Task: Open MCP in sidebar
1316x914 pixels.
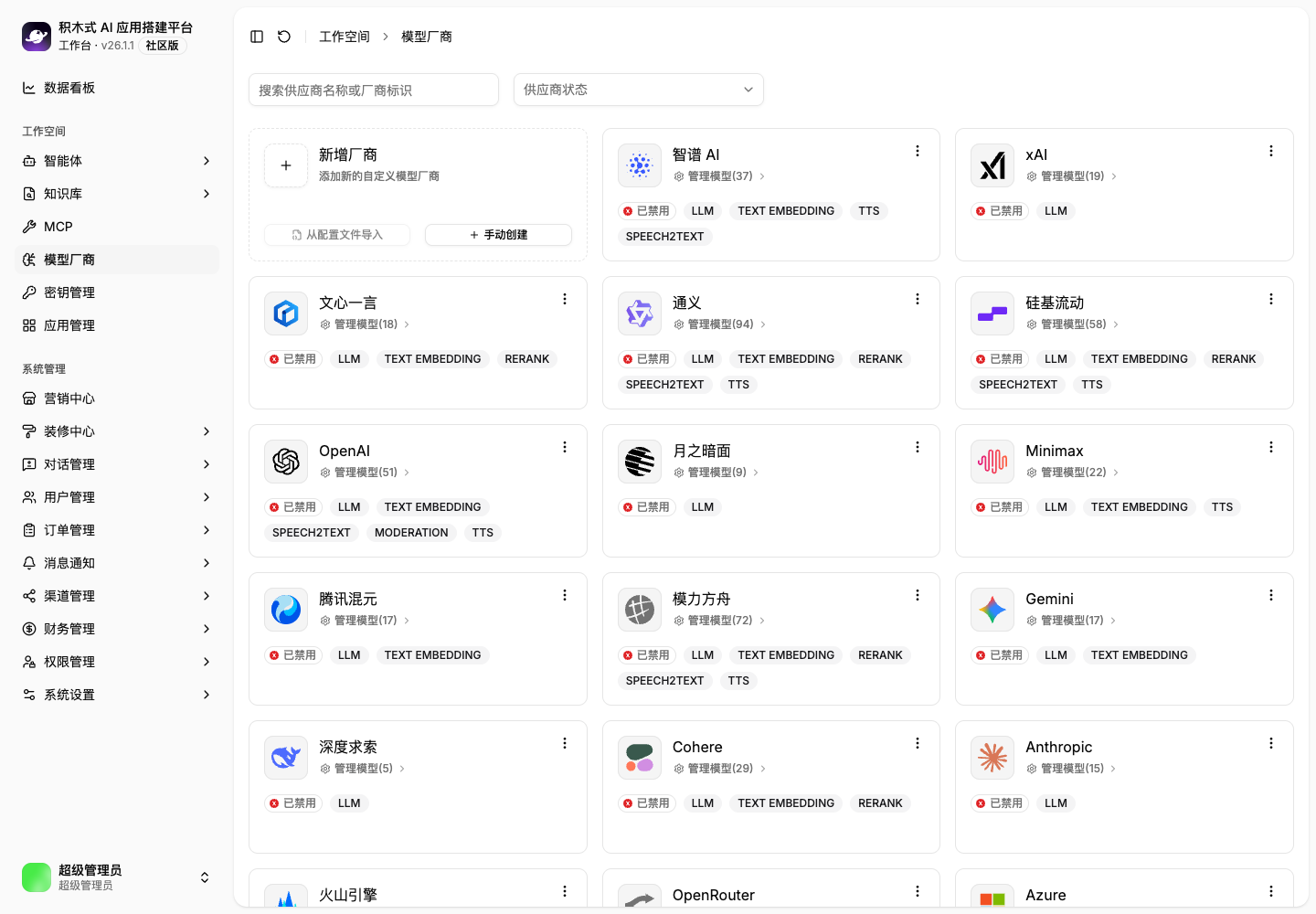Action: pyautogui.click(x=117, y=227)
